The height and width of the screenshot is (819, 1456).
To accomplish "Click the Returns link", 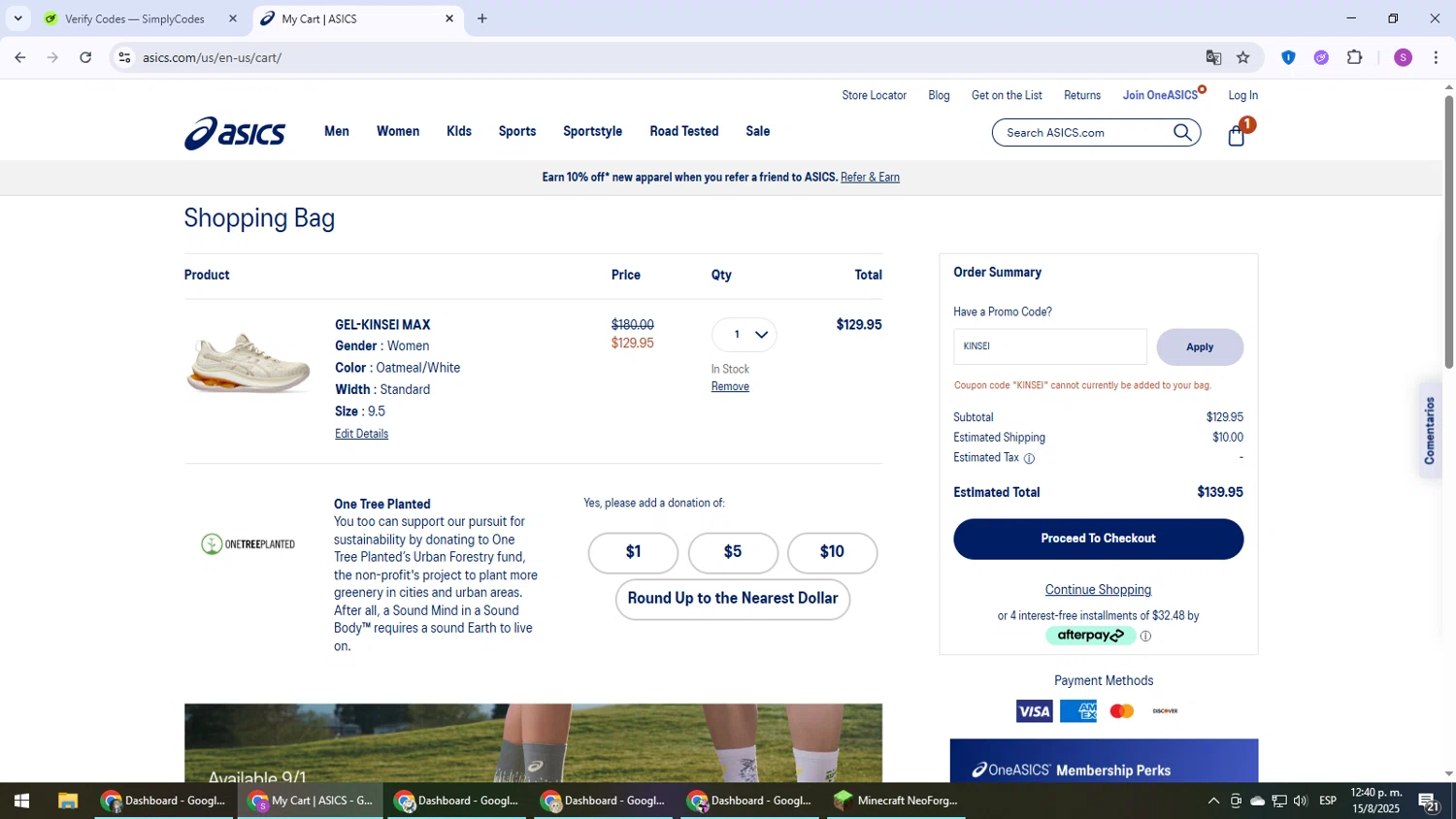I will tap(1082, 95).
